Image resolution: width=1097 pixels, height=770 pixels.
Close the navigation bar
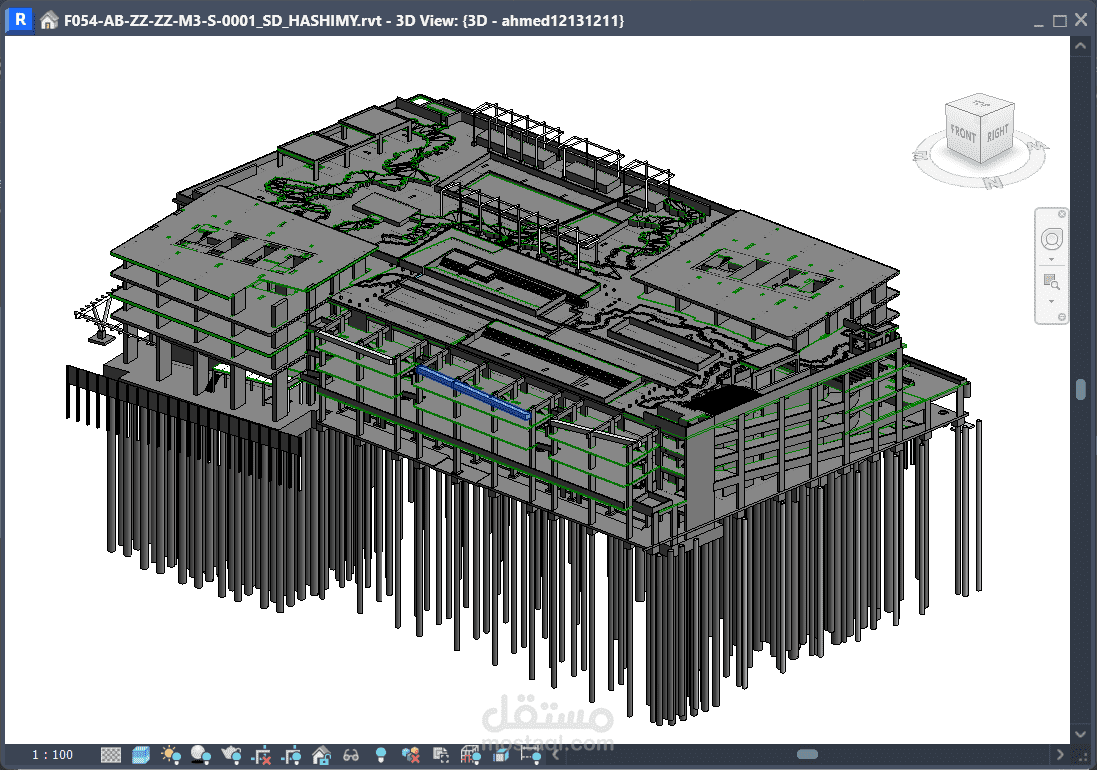(1061, 214)
